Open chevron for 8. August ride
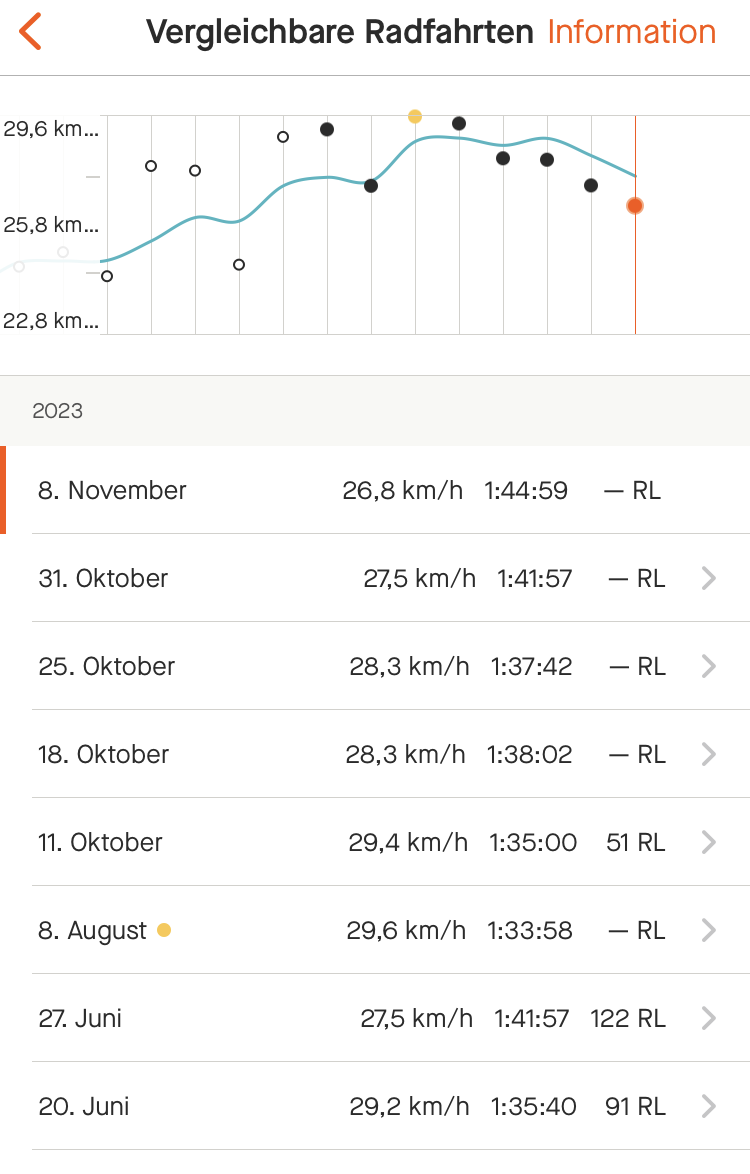The height and width of the screenshot is (1174, 750). pos(709,930)
